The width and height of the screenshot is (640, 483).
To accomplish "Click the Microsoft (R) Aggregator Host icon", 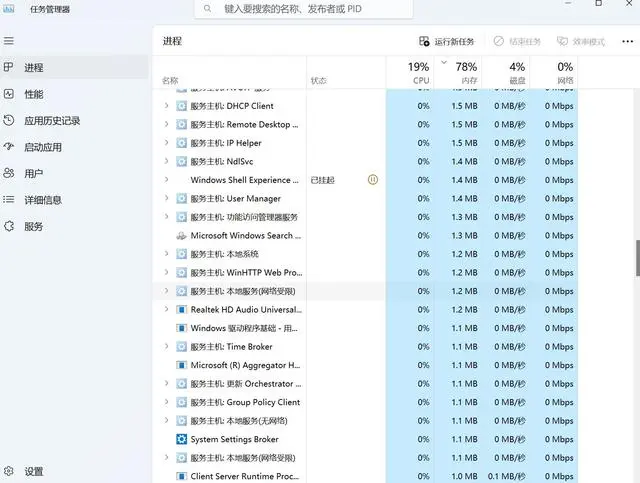I will [181, 365].
